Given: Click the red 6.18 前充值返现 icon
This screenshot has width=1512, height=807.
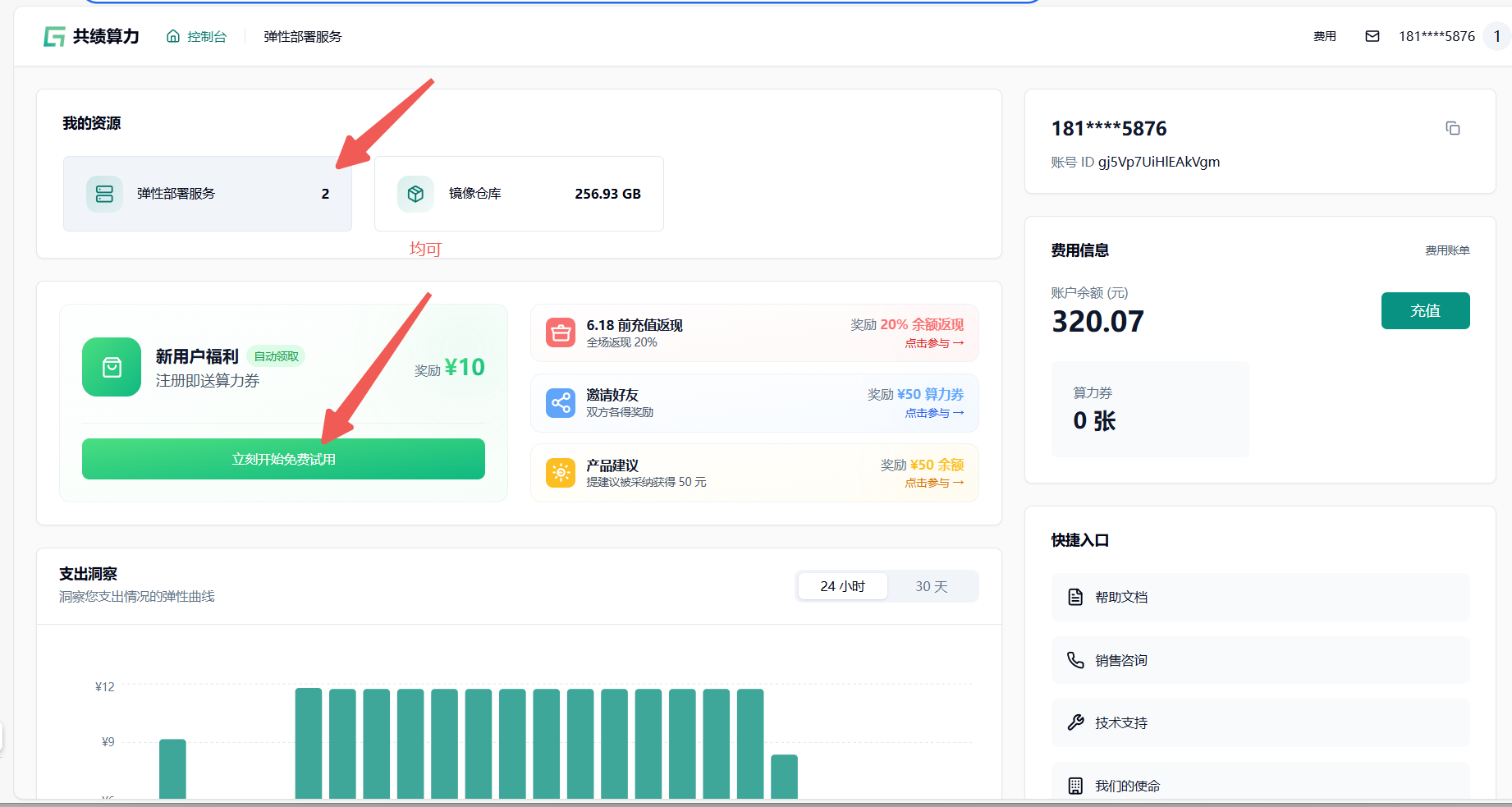Looking at the screenshot, I should 561,332.
